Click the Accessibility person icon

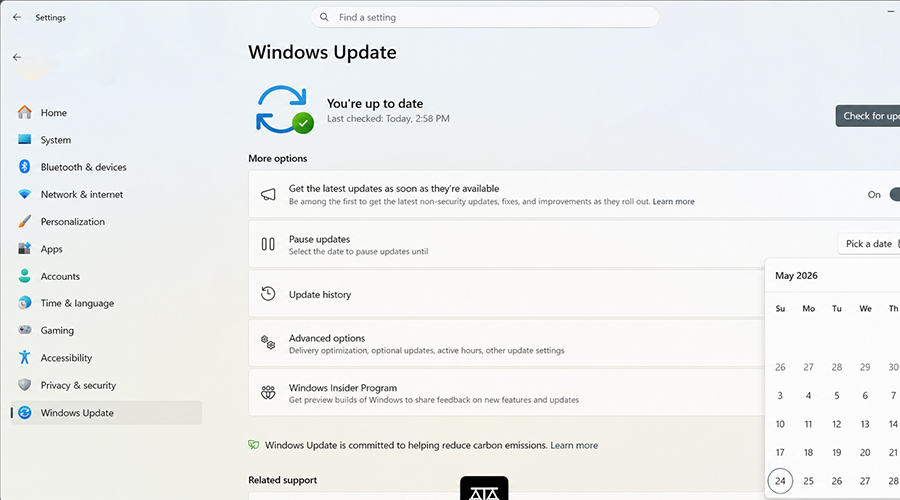(x=25, y=358)
